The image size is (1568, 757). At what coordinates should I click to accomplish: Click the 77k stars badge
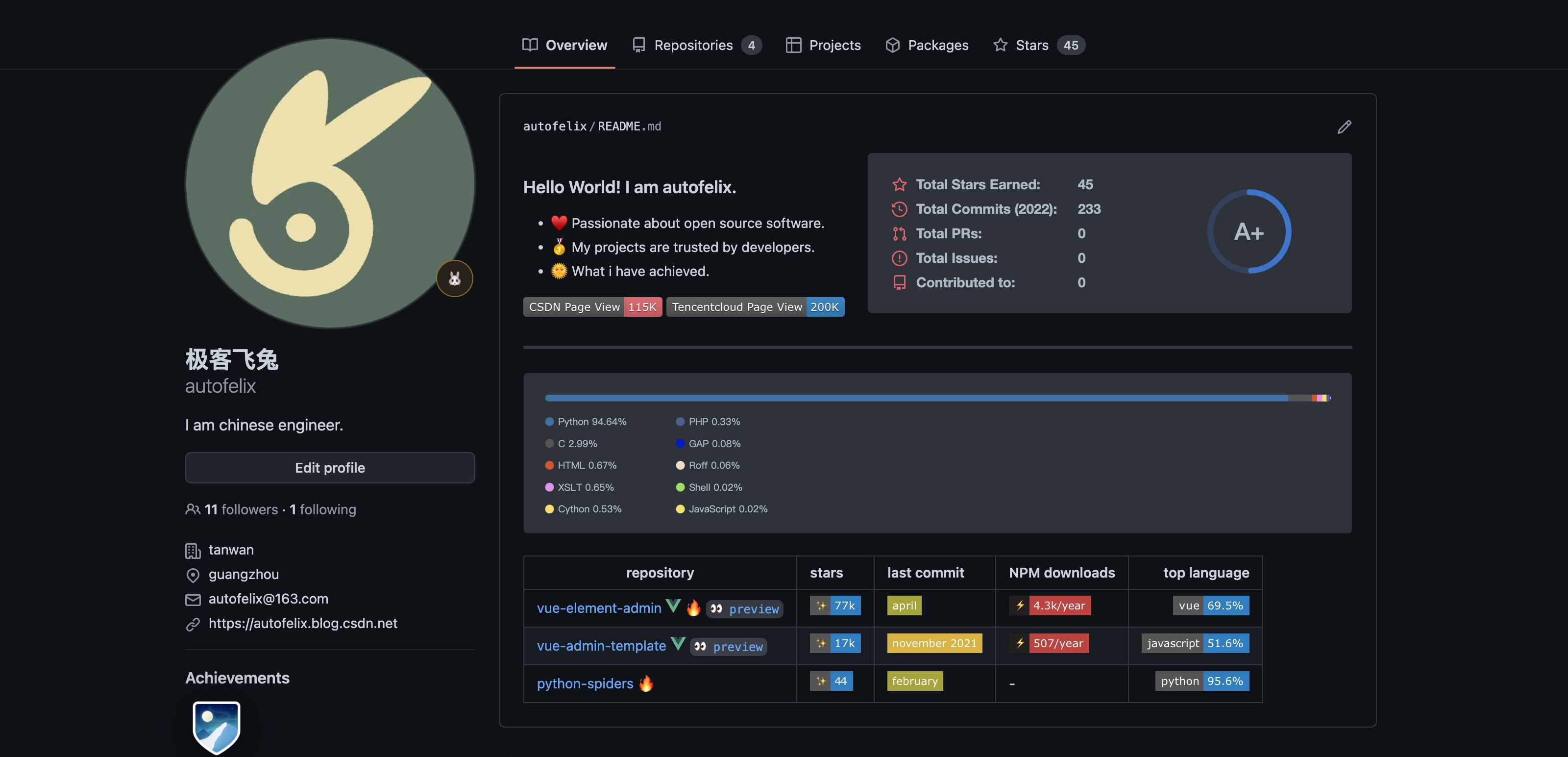835,606
